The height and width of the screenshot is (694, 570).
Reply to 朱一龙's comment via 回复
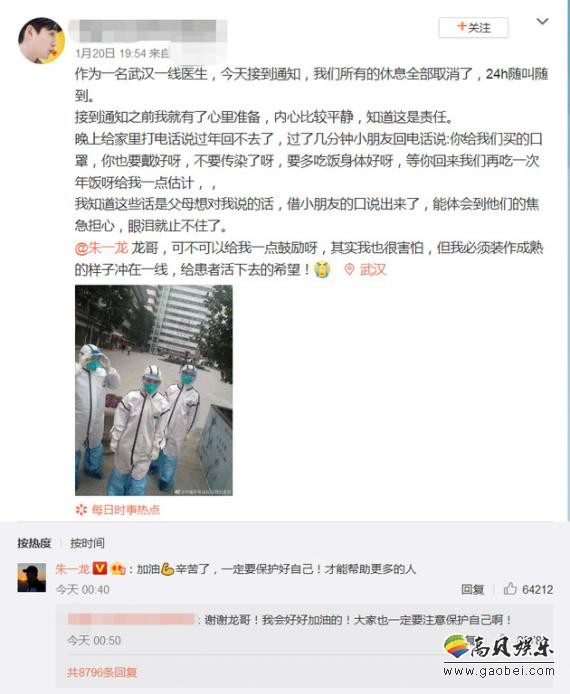(x=472, y=590)
